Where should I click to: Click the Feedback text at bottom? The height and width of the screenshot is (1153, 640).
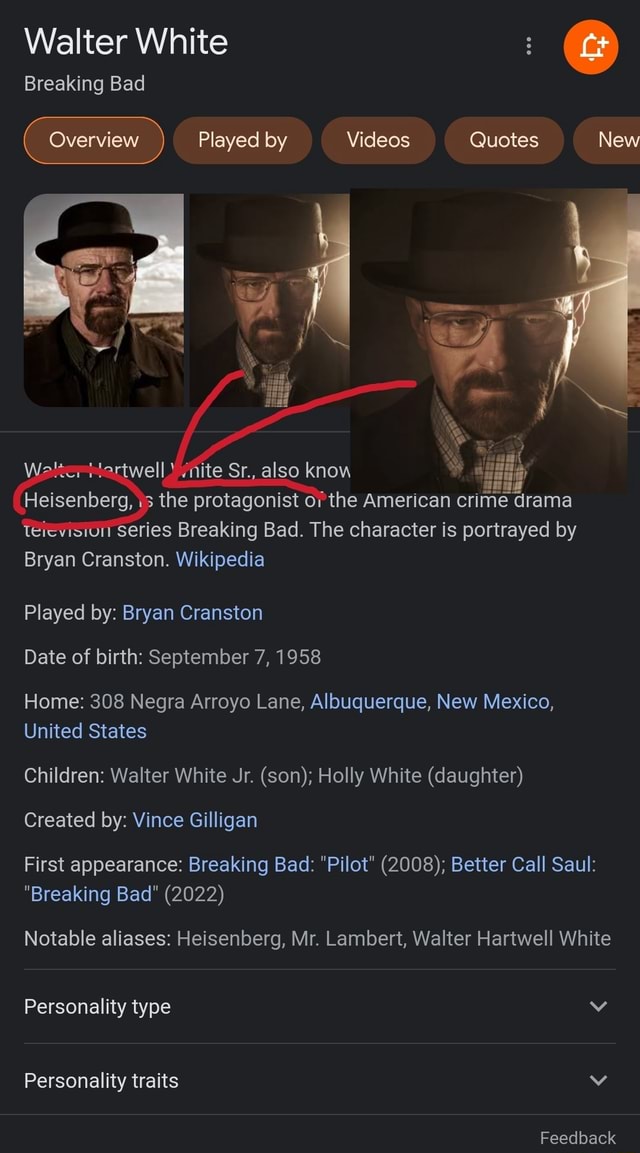tap(577, 1138)
